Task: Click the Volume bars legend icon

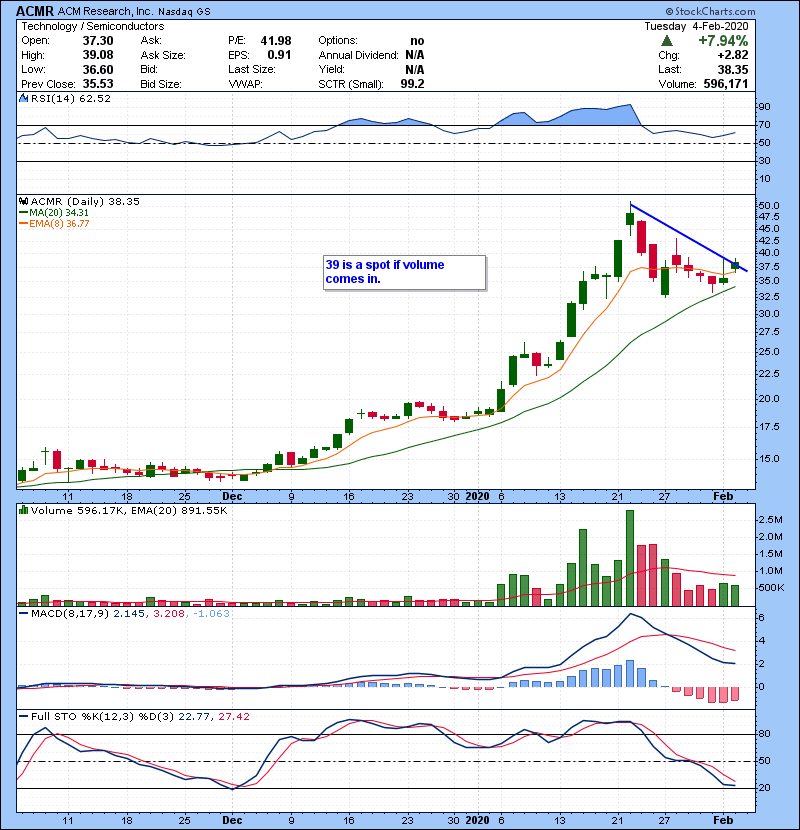Action: [23, 510]
